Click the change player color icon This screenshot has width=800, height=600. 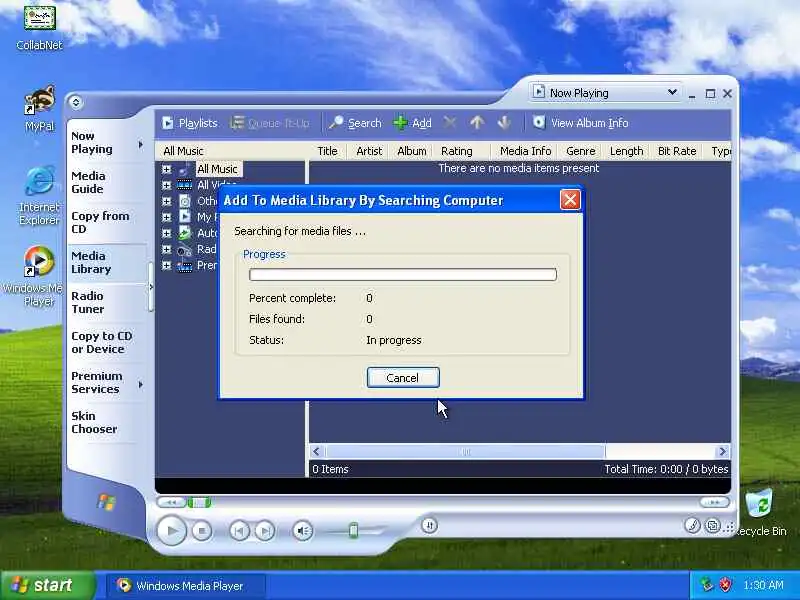click(692, 526)
